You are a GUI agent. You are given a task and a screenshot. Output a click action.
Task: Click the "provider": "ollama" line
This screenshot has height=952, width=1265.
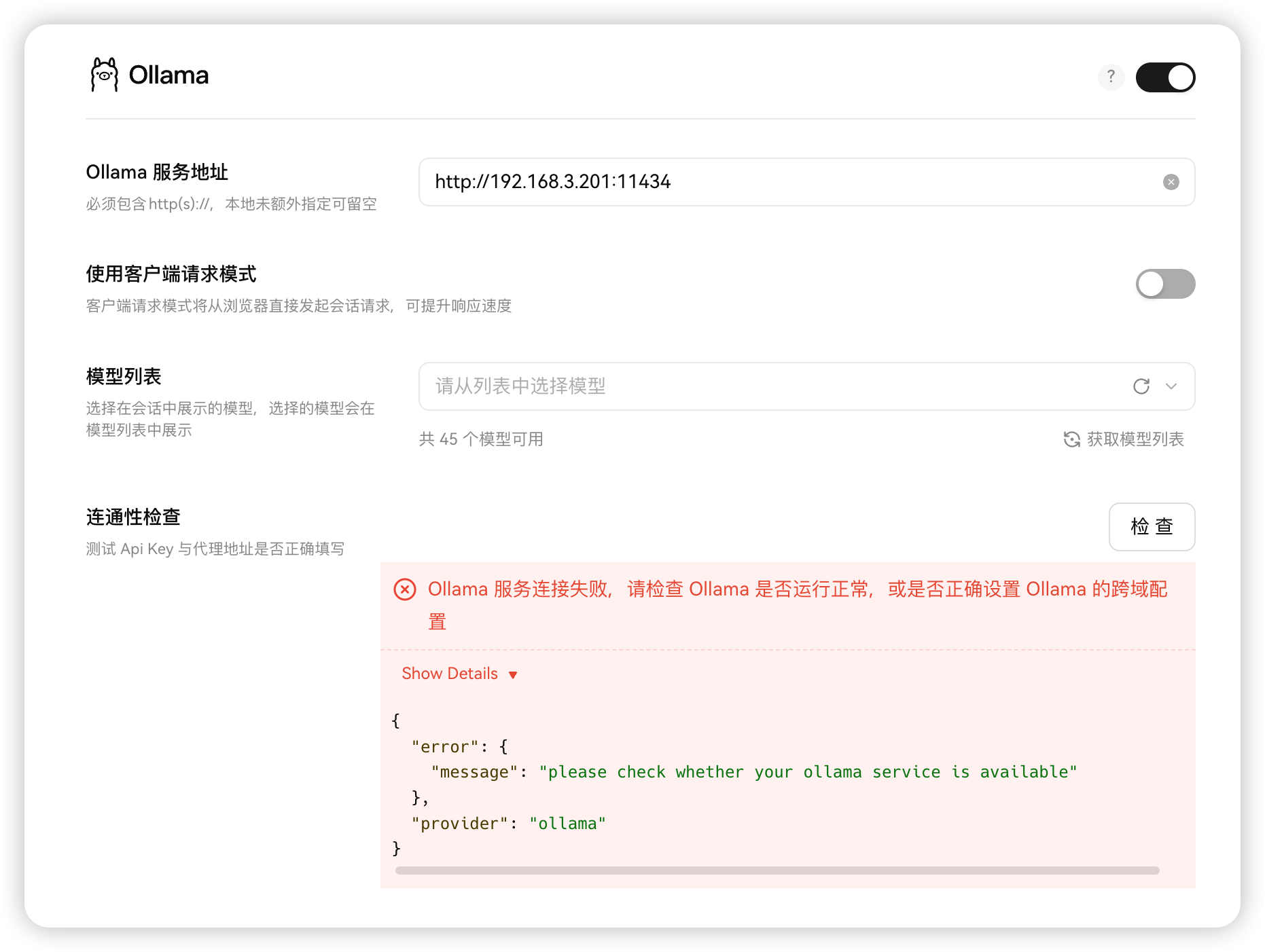tap(508, 824)
